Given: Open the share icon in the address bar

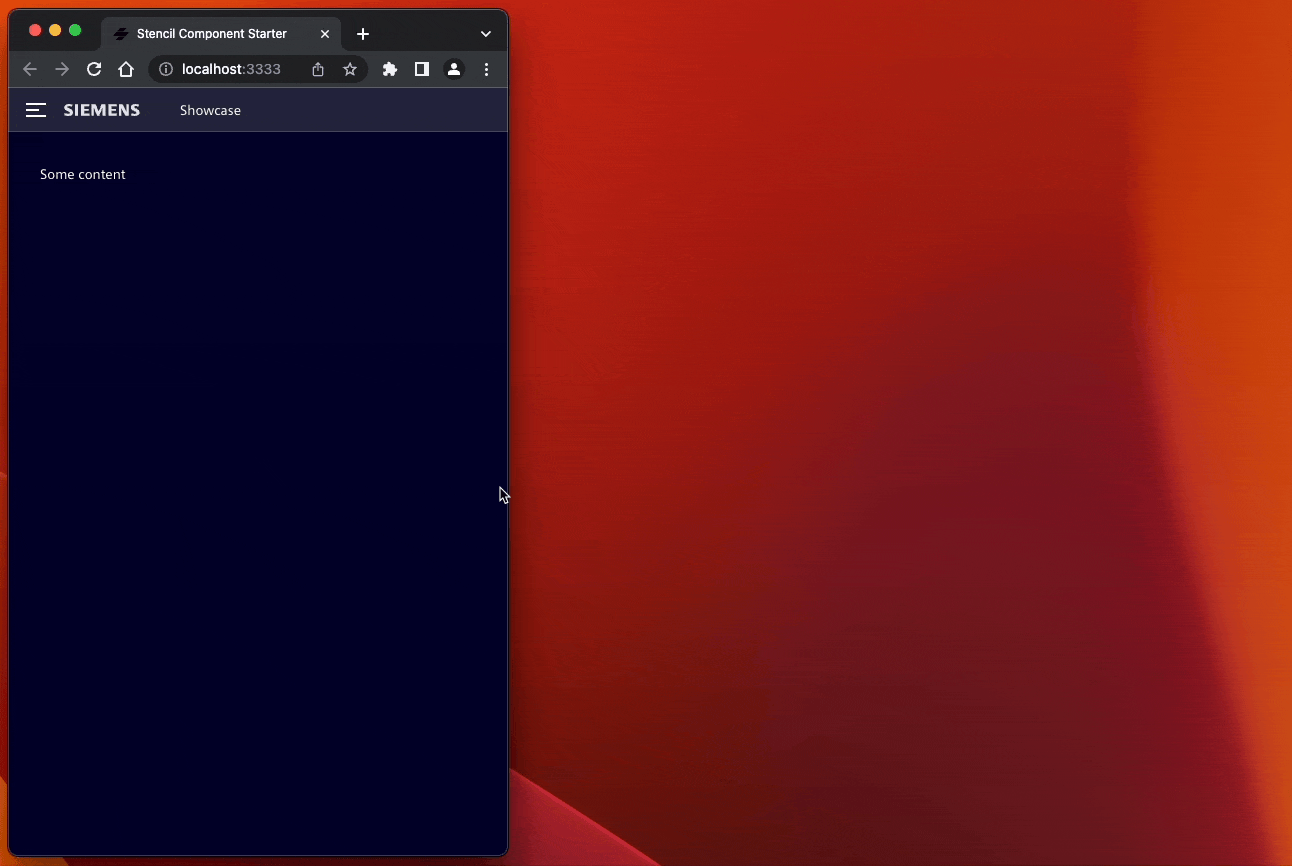Looking at the screenshot, I should point(317,69).
